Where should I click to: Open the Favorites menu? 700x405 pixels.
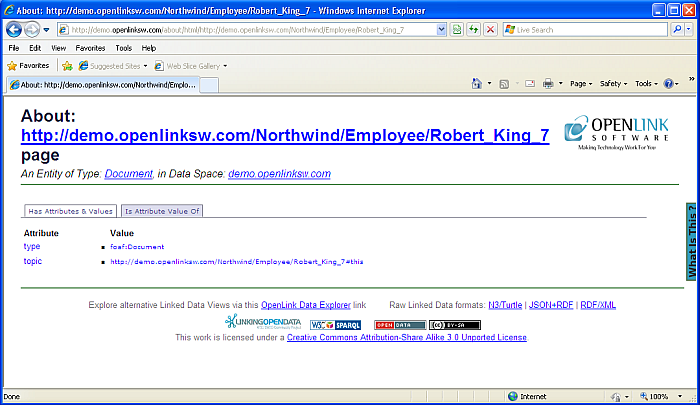[x=90, y=48]
